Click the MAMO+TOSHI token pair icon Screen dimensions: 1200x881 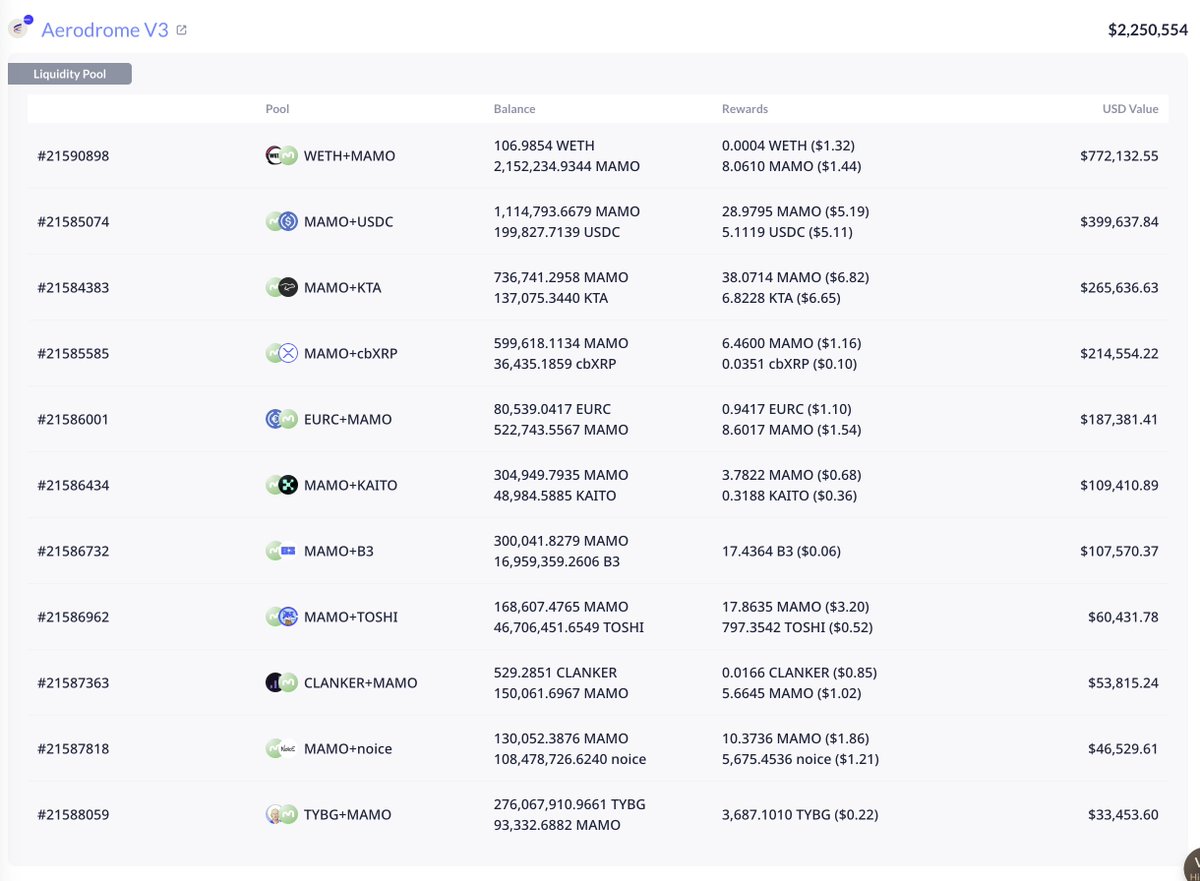click(x=282, y=617)
